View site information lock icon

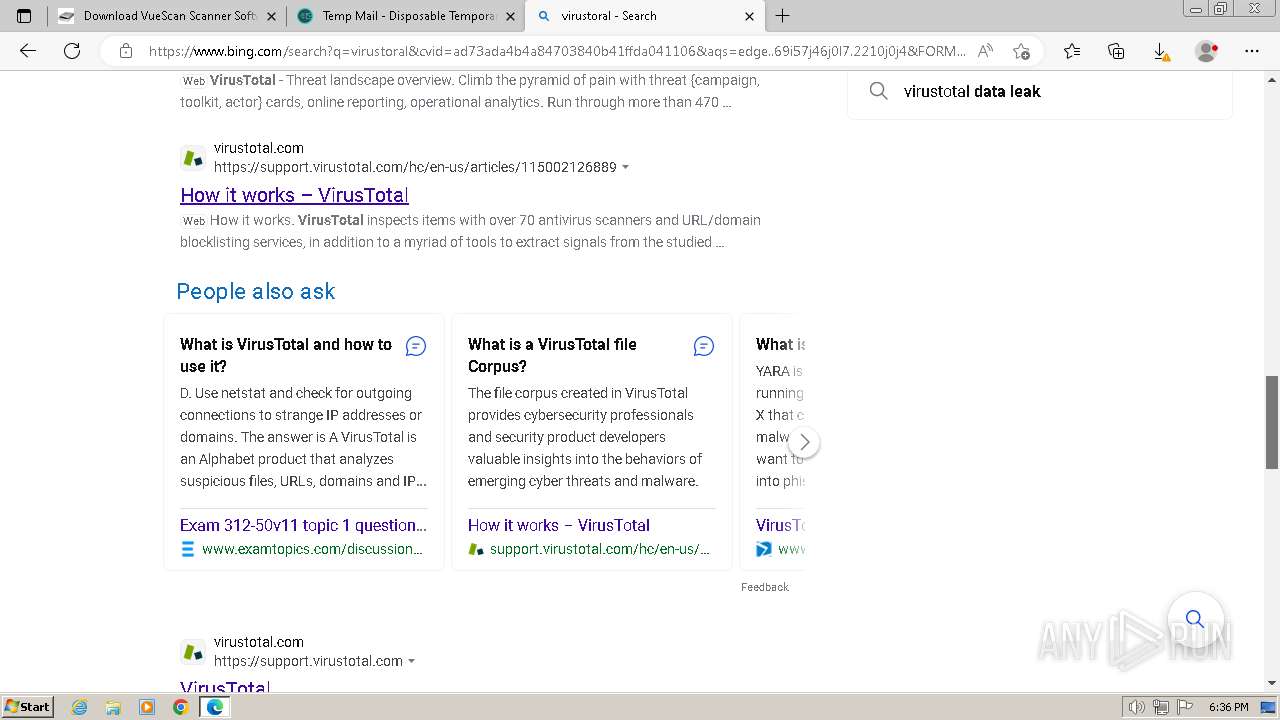[126, 51]
